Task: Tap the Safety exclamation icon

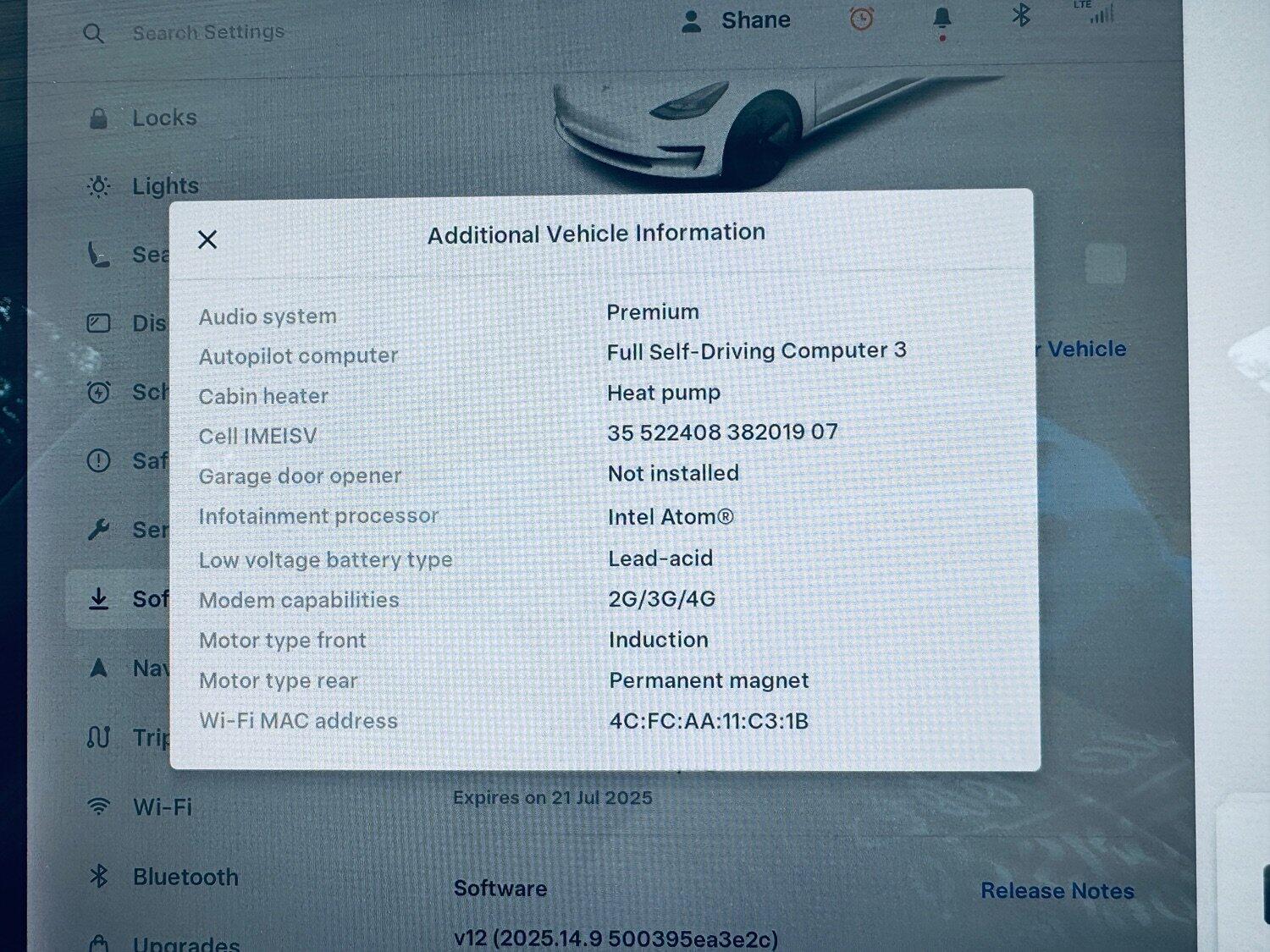Action: [99, 460]
